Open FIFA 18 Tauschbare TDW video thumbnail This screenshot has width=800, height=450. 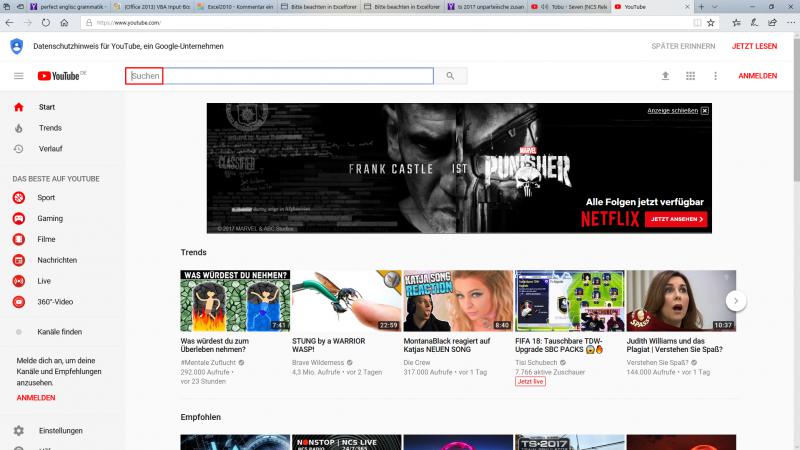[569, 301]
